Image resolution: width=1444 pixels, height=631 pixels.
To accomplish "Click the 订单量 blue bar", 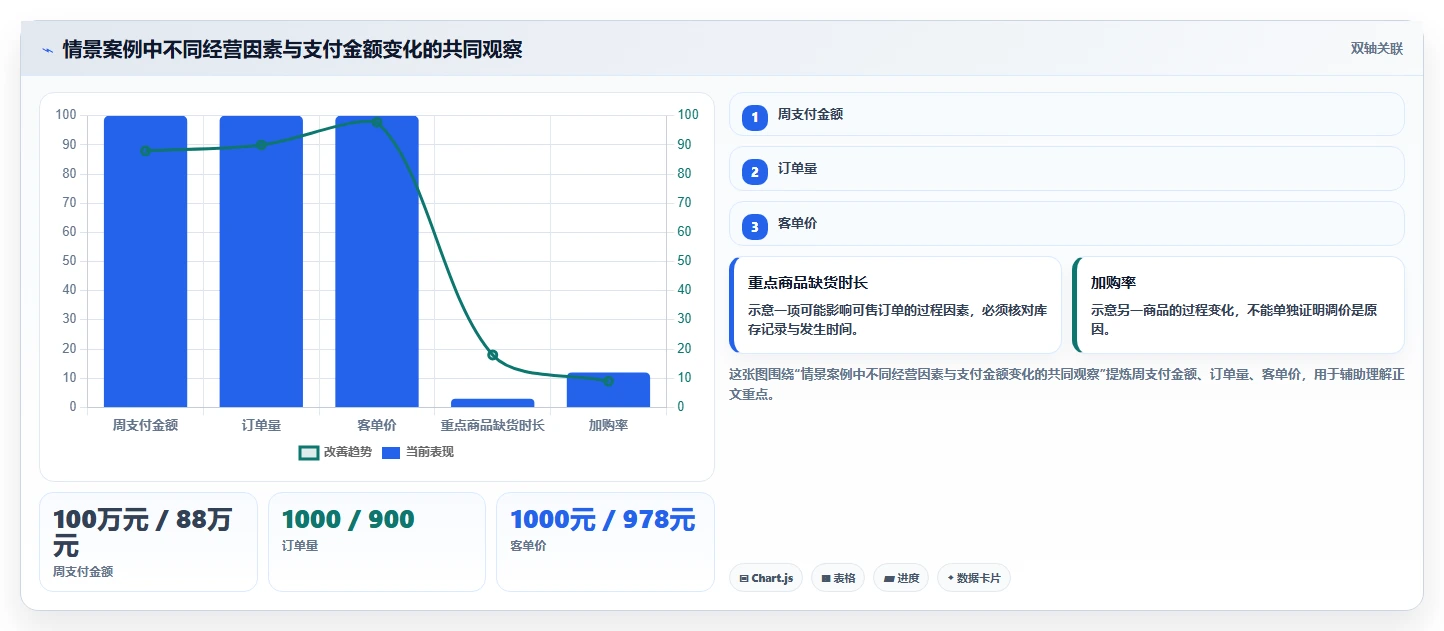I will click(x=261, y=261).
